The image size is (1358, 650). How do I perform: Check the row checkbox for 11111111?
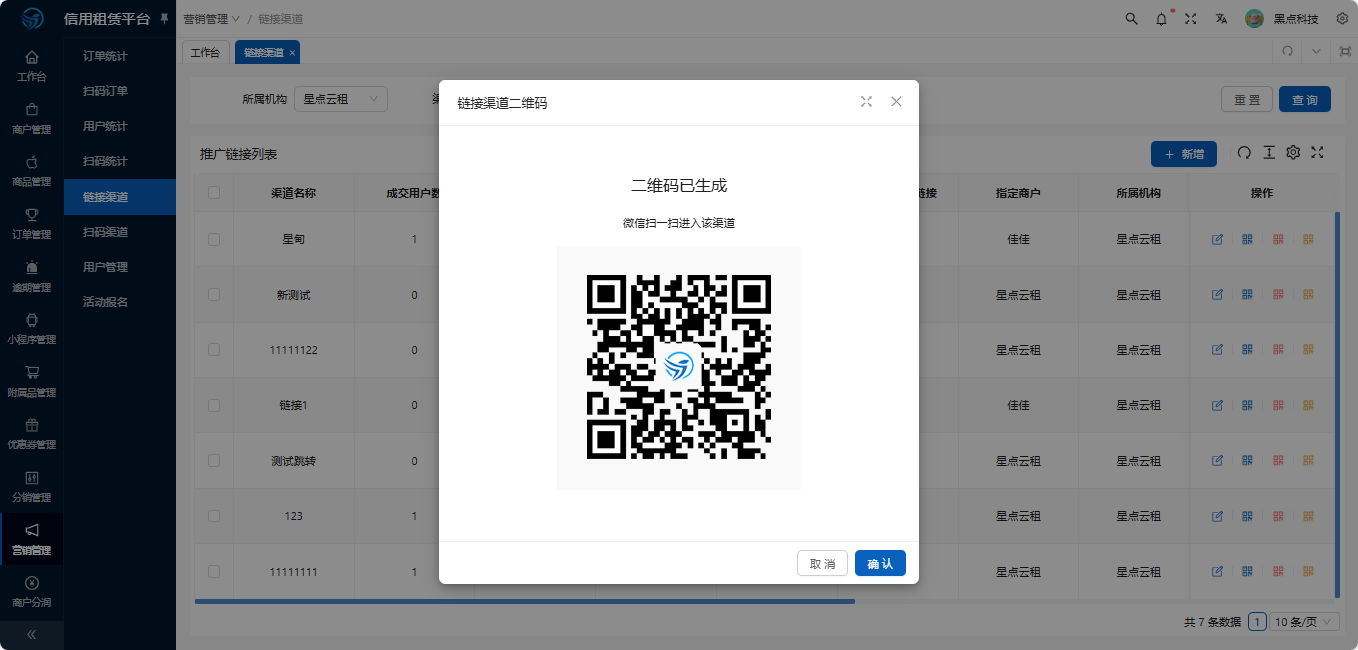point(214,571)
